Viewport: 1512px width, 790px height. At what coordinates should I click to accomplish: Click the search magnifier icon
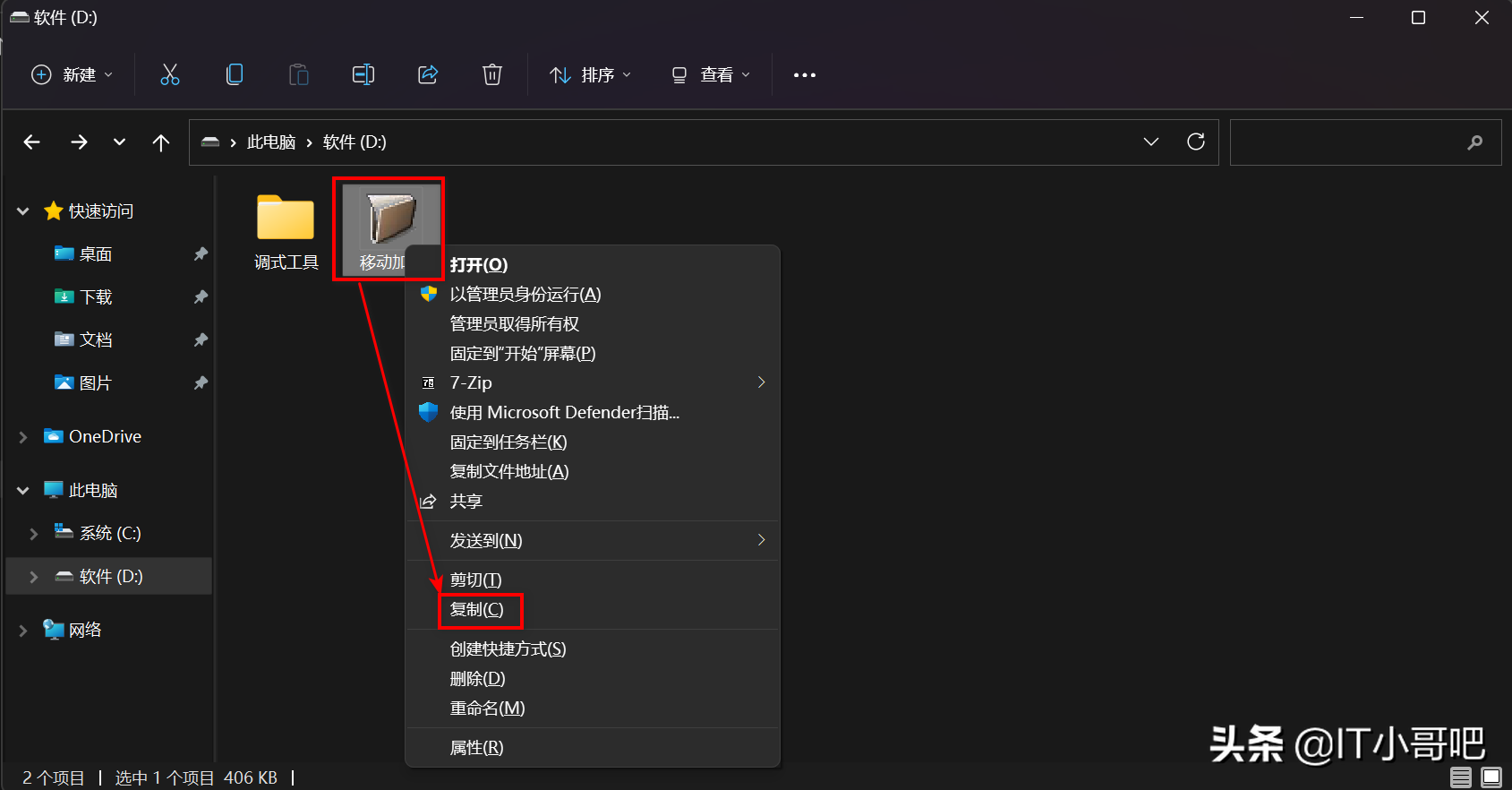[x=1475, y=142]
